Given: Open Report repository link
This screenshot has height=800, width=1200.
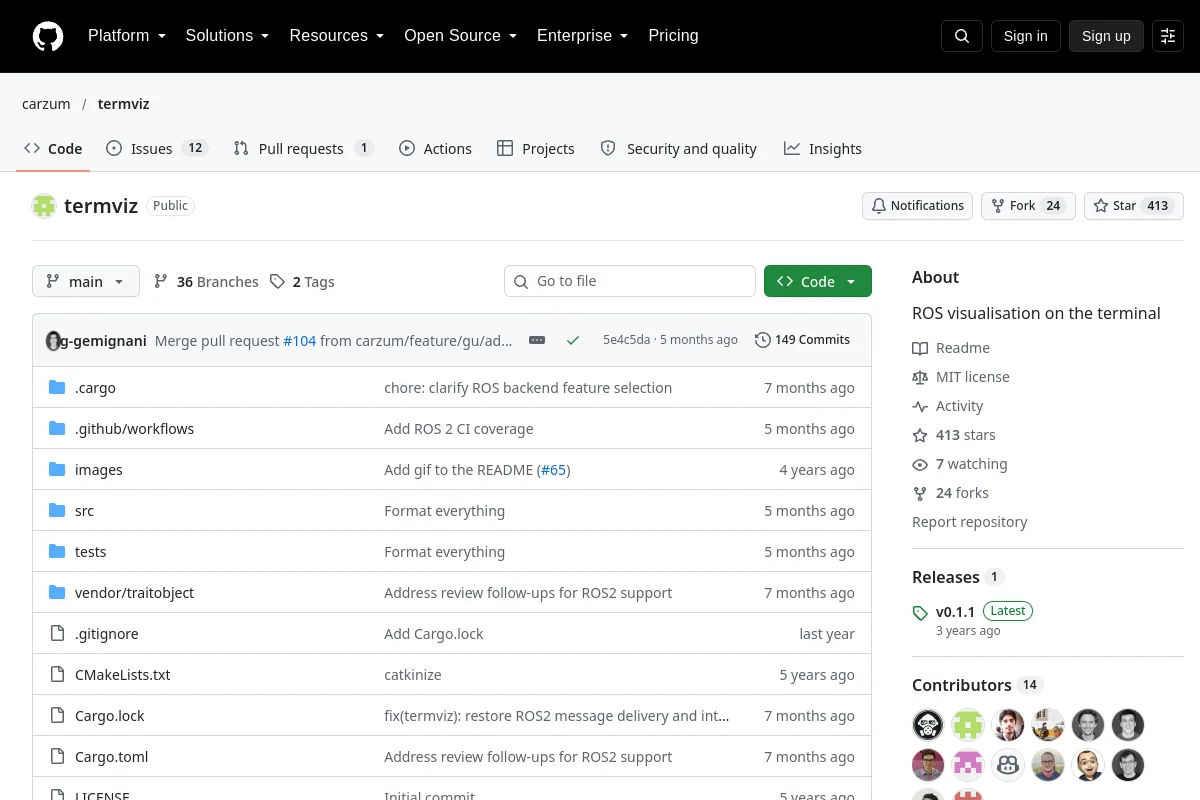Looking at the screenshot, I should pyautogui.click(x=970, y=522).
